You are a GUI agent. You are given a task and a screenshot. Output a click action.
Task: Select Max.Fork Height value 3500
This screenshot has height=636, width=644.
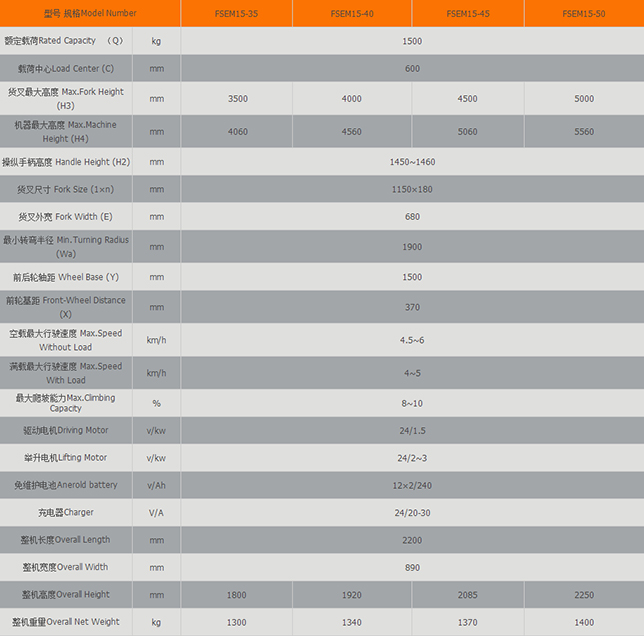tap(237, 99)
